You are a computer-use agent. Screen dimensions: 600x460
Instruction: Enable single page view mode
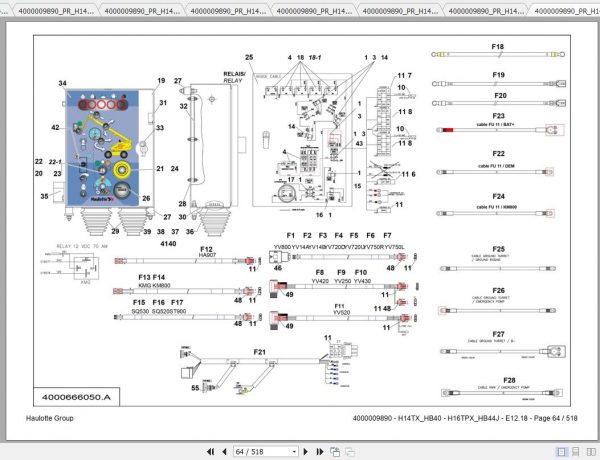(561, 452)
